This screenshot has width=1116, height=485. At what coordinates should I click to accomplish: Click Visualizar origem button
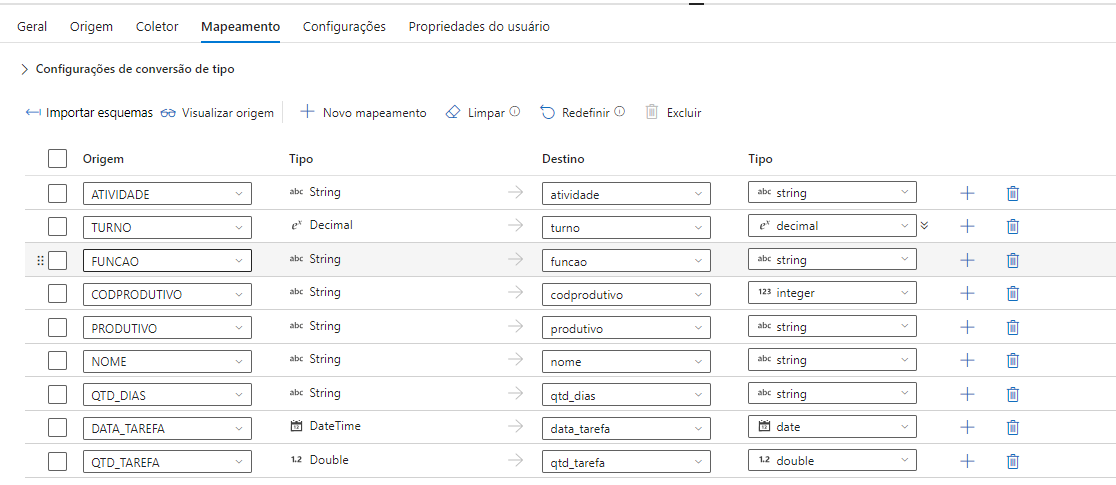217,113
